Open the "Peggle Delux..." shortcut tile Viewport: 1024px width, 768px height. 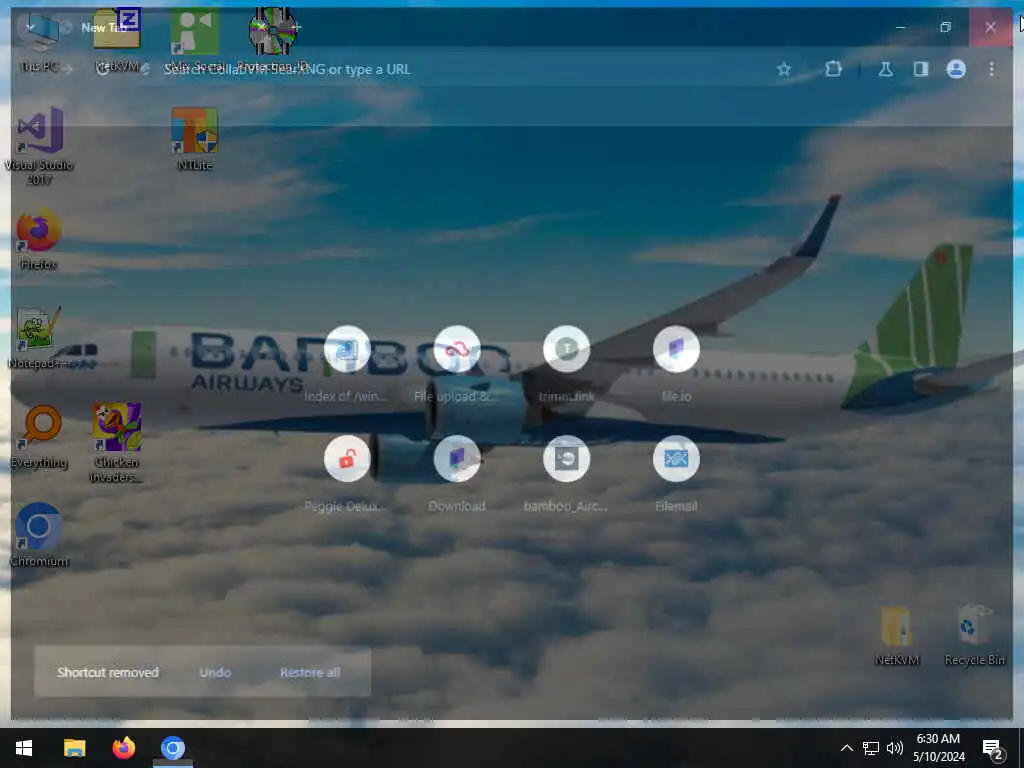click(347, 473)
